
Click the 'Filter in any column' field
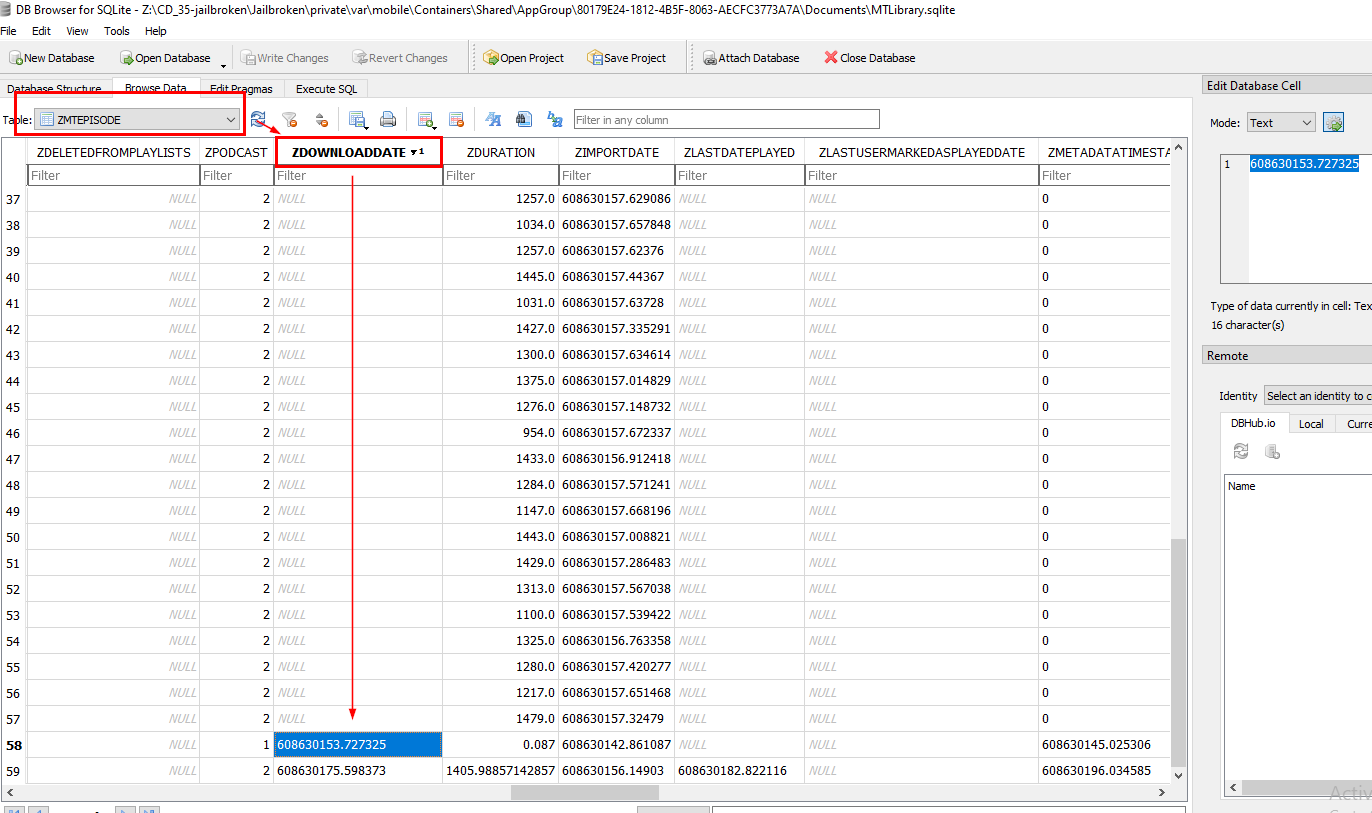point(726,120)
